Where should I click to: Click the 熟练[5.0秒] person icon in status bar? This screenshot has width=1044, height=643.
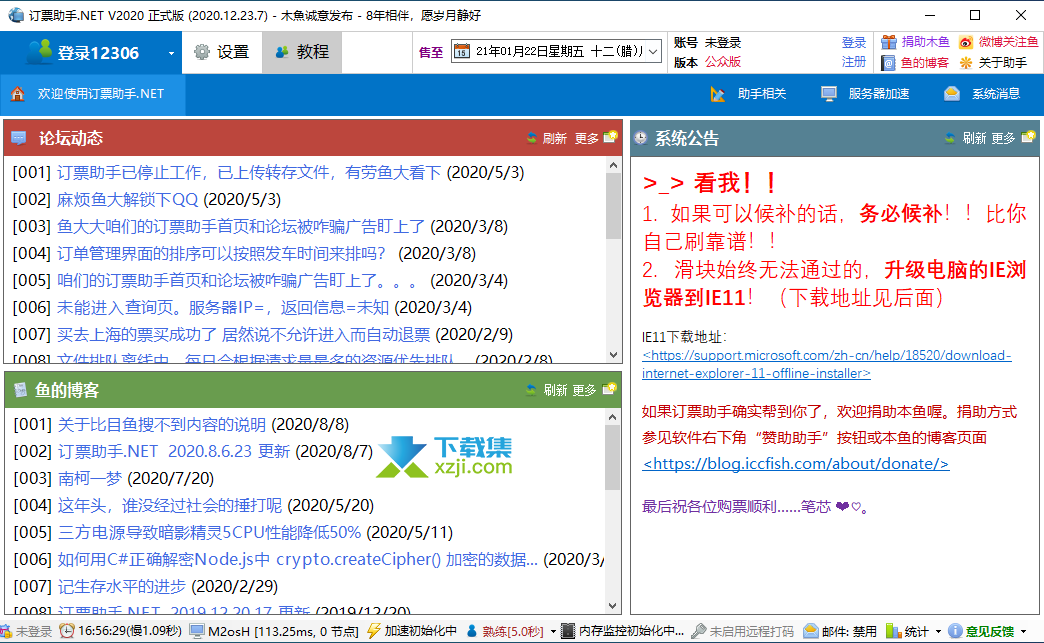[471, 631]
